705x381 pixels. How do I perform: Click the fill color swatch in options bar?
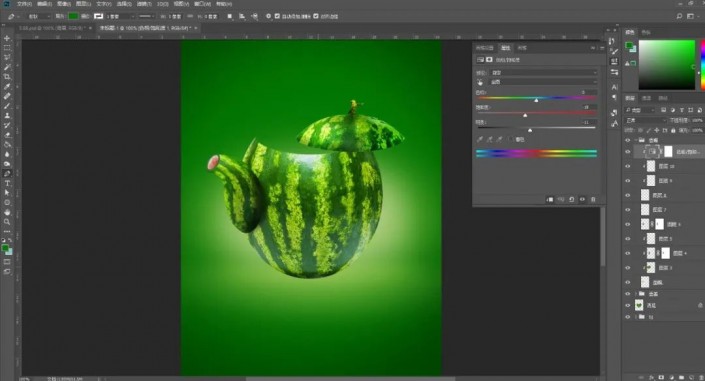click(73, 16)
